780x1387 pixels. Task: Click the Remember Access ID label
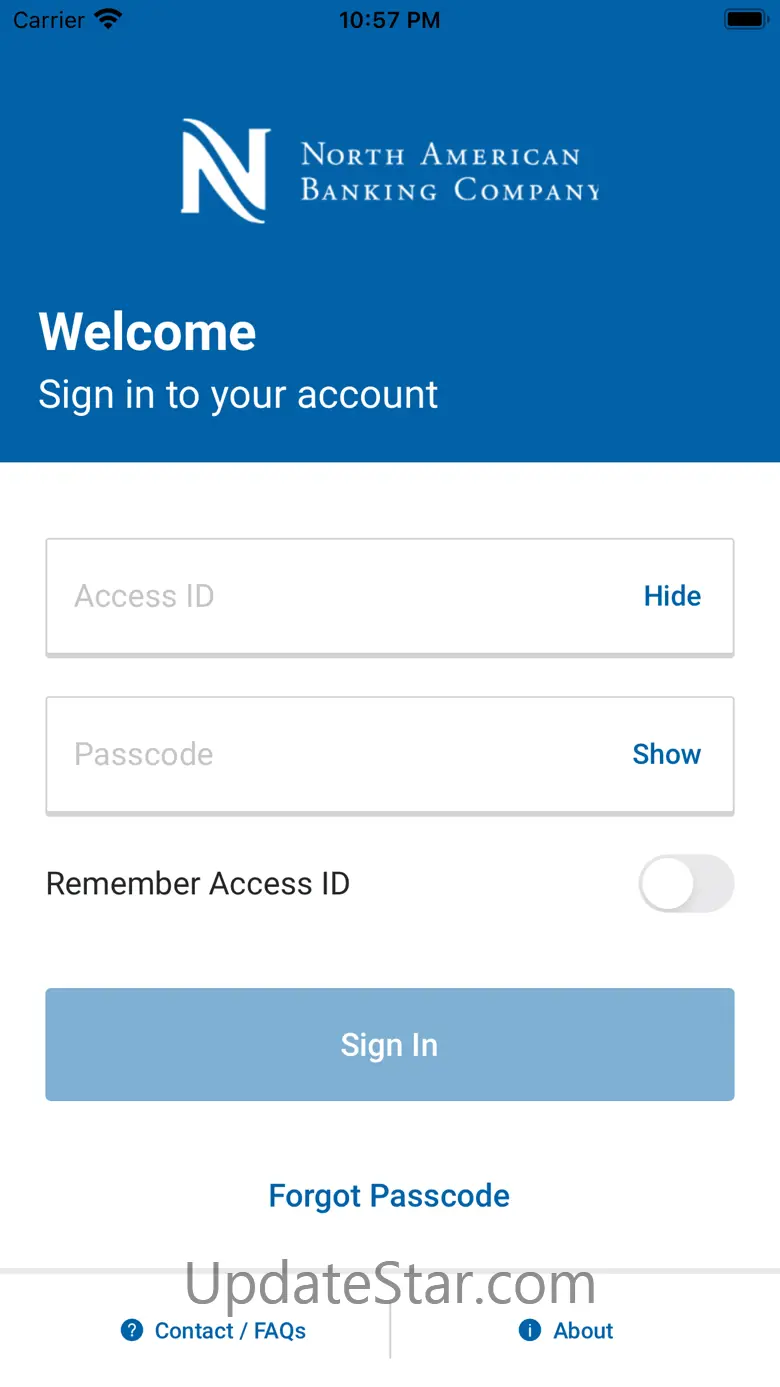198,884
